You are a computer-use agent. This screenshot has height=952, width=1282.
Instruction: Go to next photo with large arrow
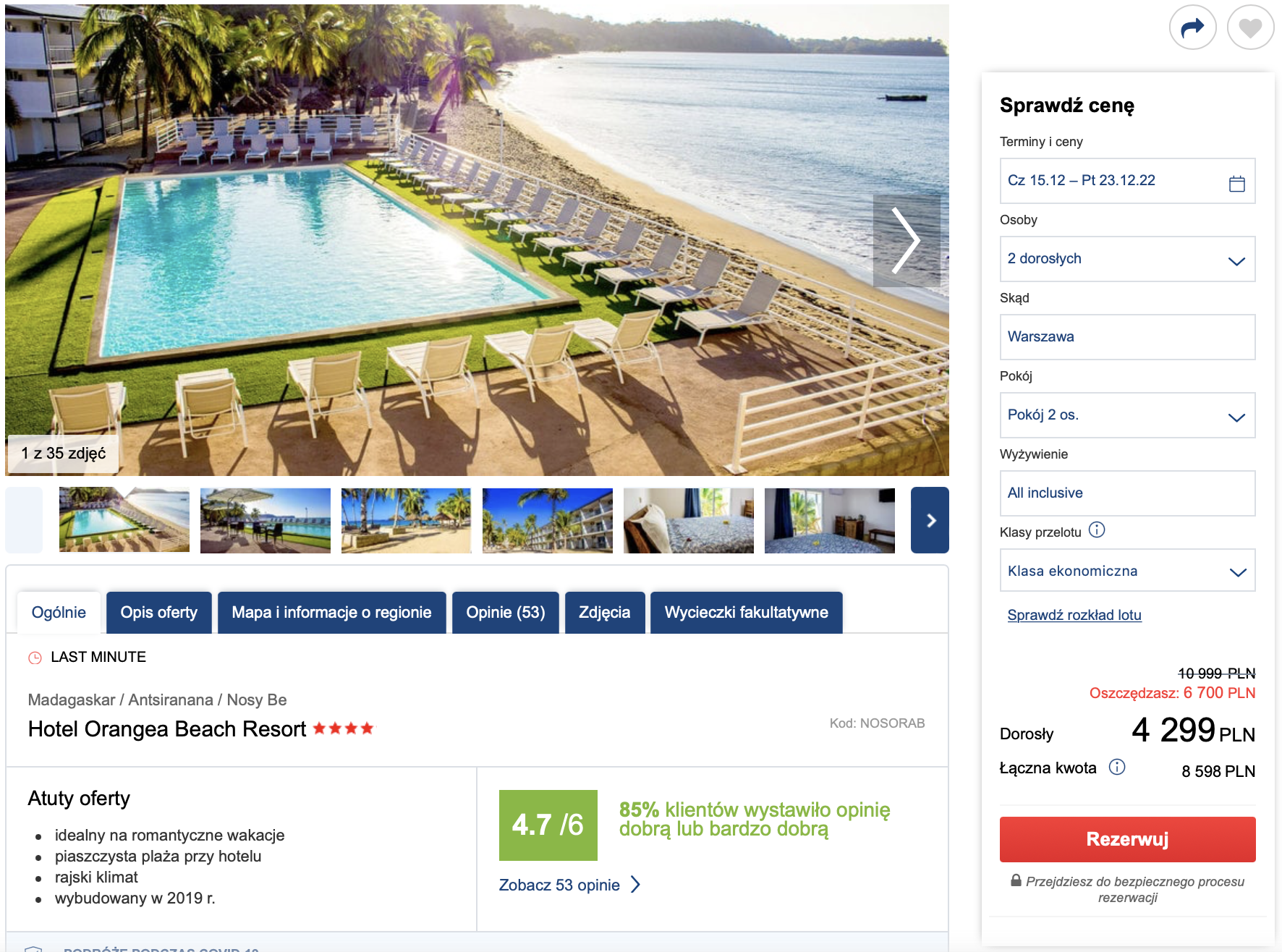tap(906, 240)
